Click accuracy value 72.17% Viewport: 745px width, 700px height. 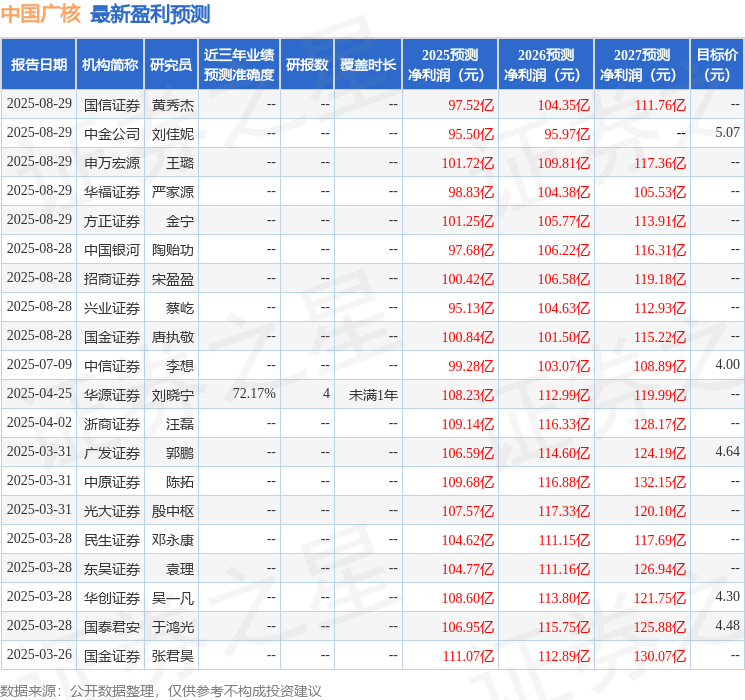point(254,393)
